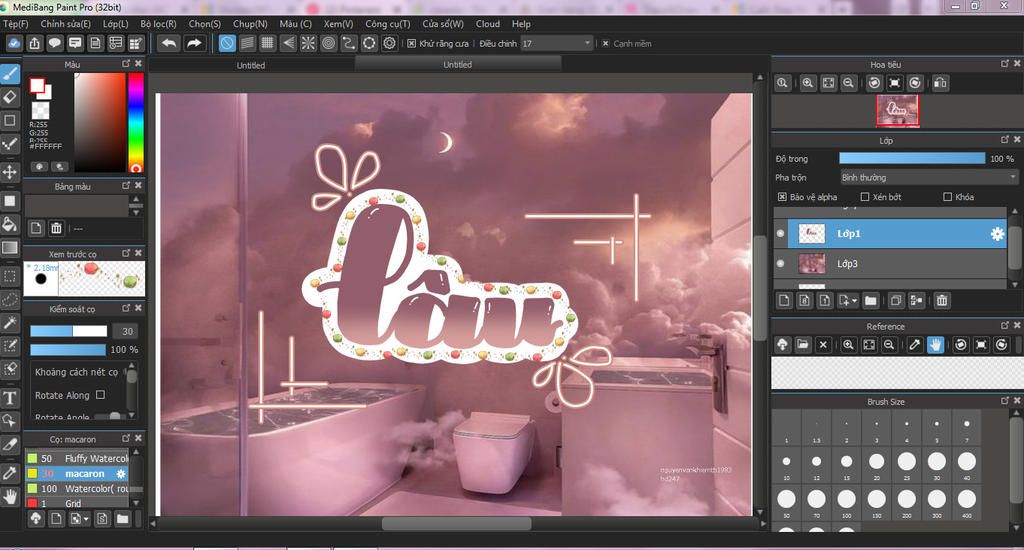Select the Fluffy Watercolor brush
The image size is (1024, 550).
click(x=78, y=458)
